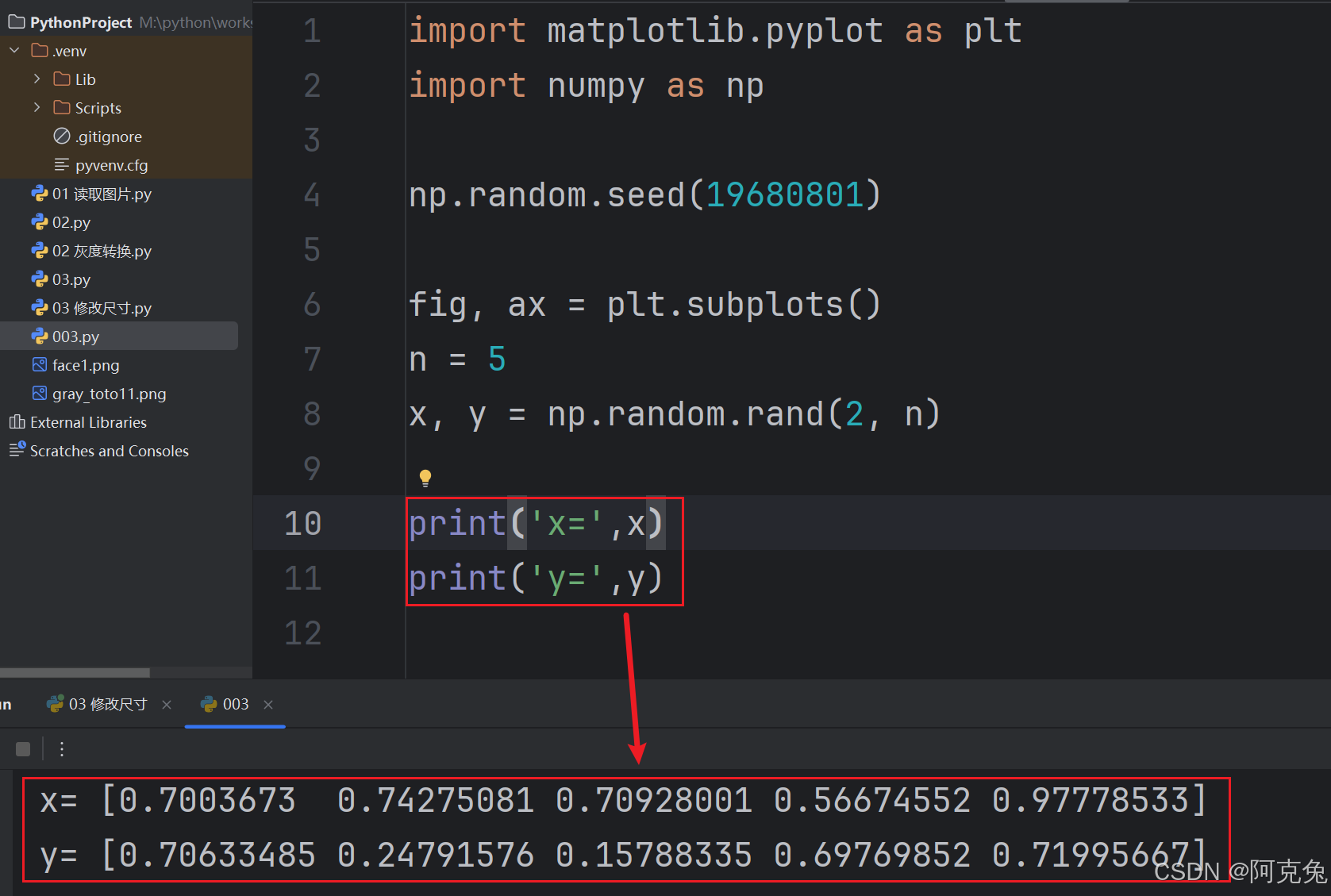Image resolution: width=1331 pixels, height=896 pixels.
Task: Close the 003 console tab
Action: point(267,704)
